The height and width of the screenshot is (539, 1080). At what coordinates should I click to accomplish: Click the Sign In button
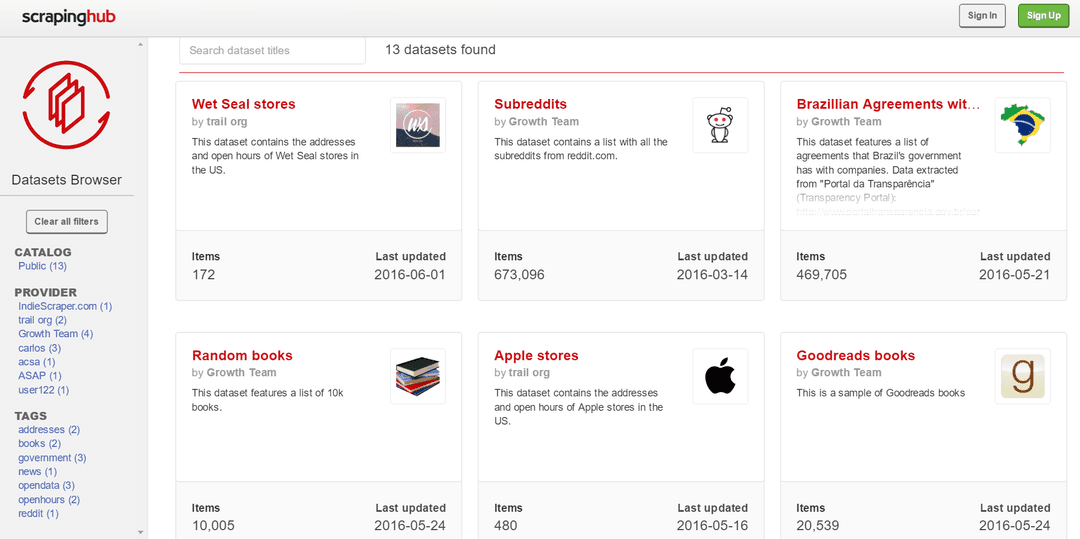click(982, 16)
